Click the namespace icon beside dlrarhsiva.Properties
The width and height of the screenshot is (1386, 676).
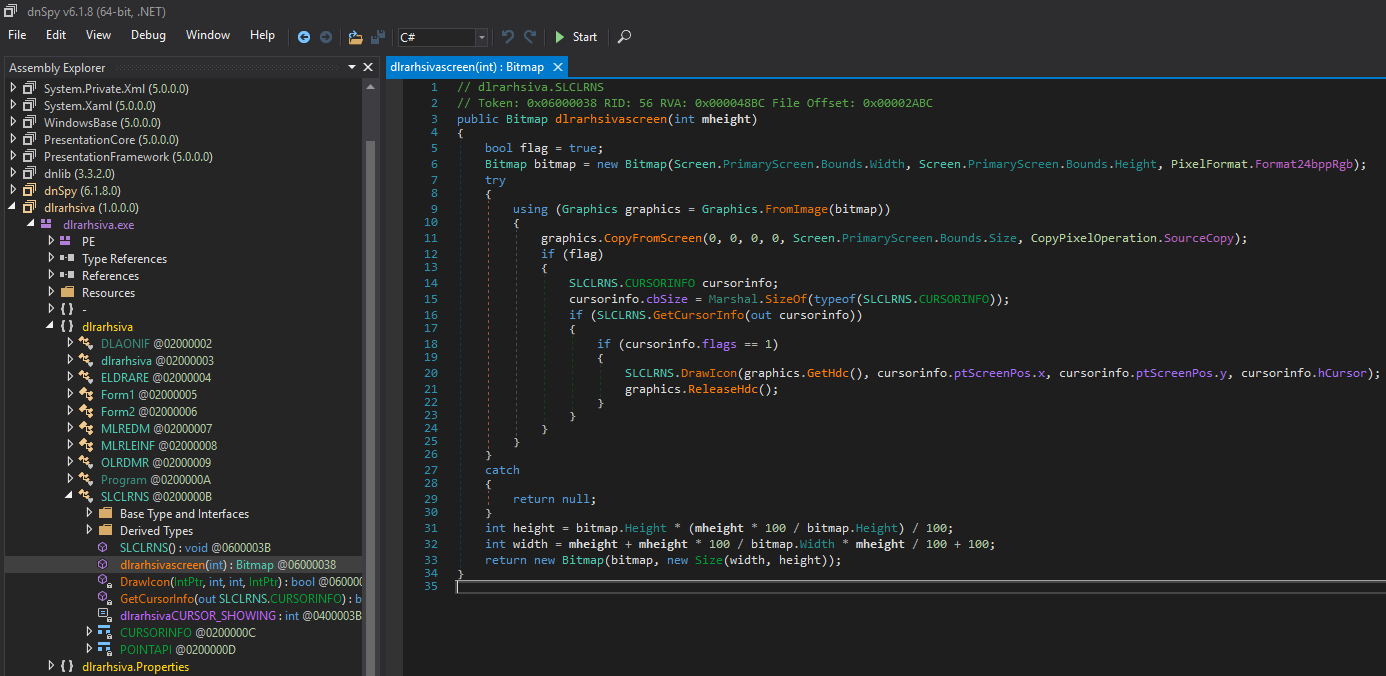(x=66, y=666)
